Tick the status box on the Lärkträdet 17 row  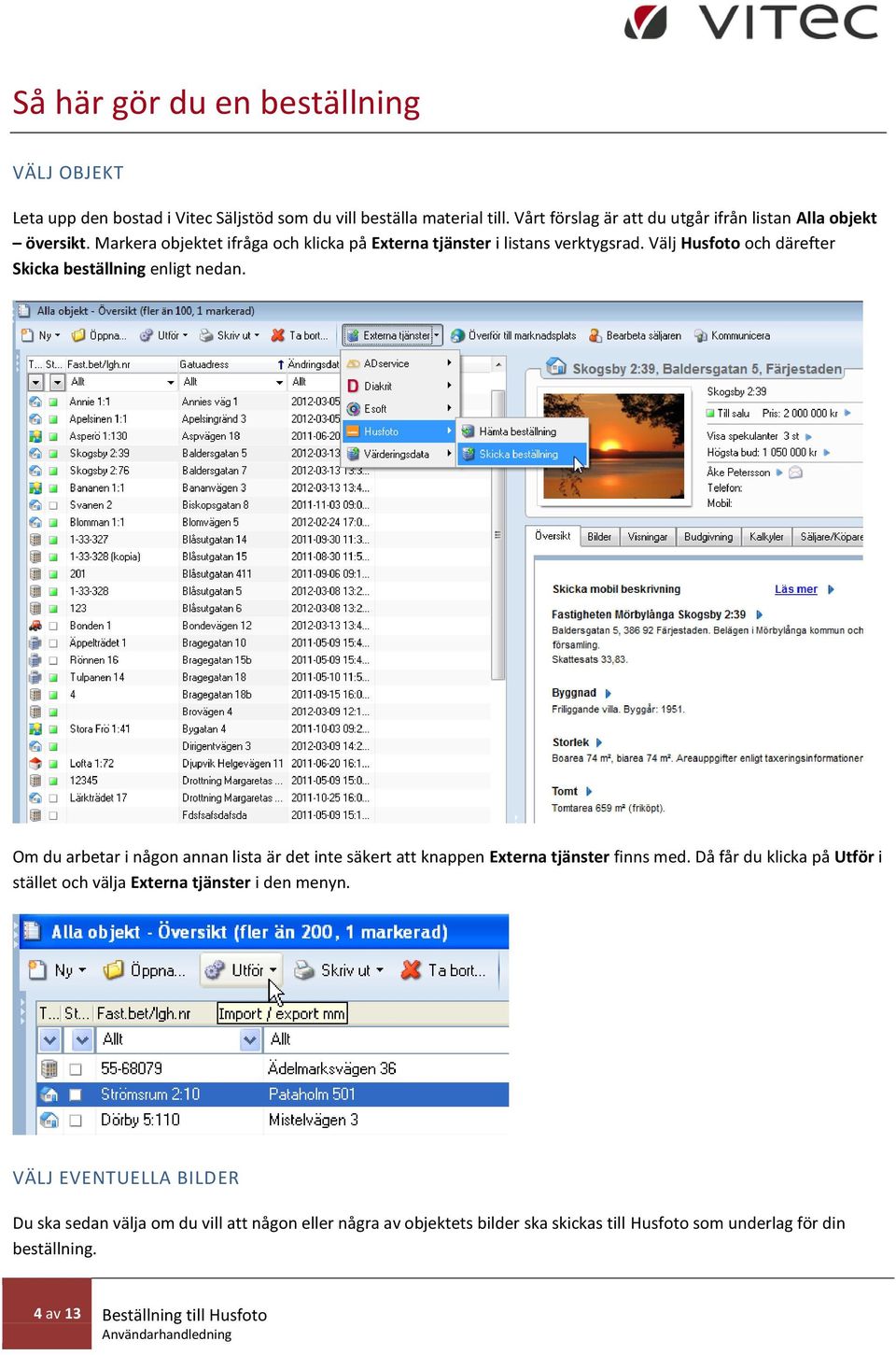point(53,797)
